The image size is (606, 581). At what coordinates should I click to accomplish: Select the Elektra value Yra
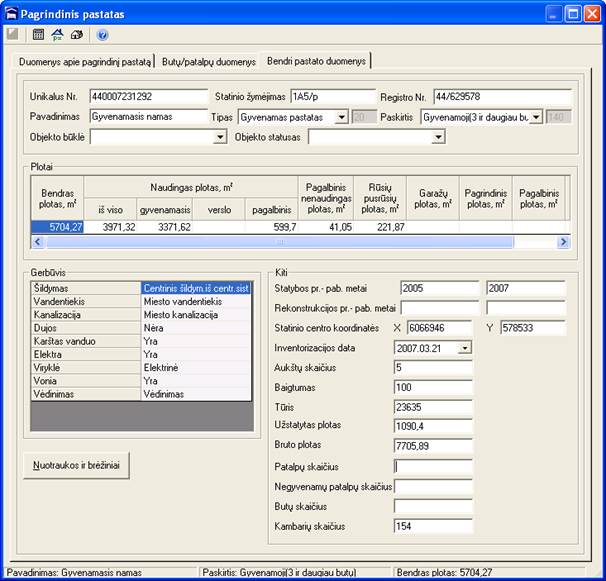(196, 354)
